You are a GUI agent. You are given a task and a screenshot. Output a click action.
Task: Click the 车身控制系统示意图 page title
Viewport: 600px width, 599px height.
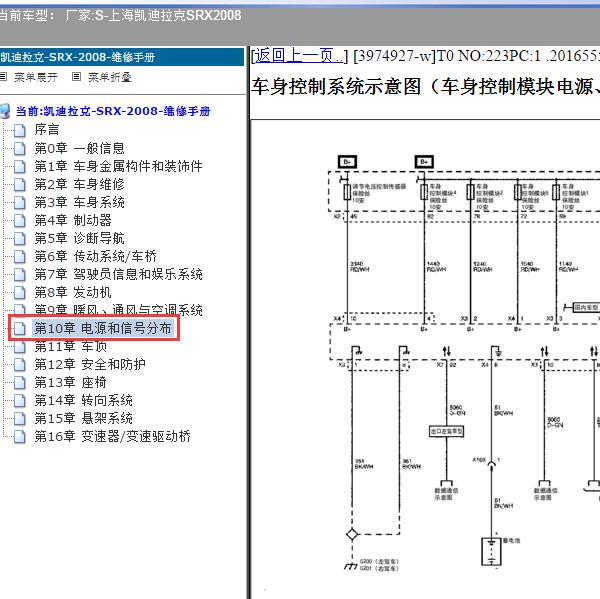(425, 86)
